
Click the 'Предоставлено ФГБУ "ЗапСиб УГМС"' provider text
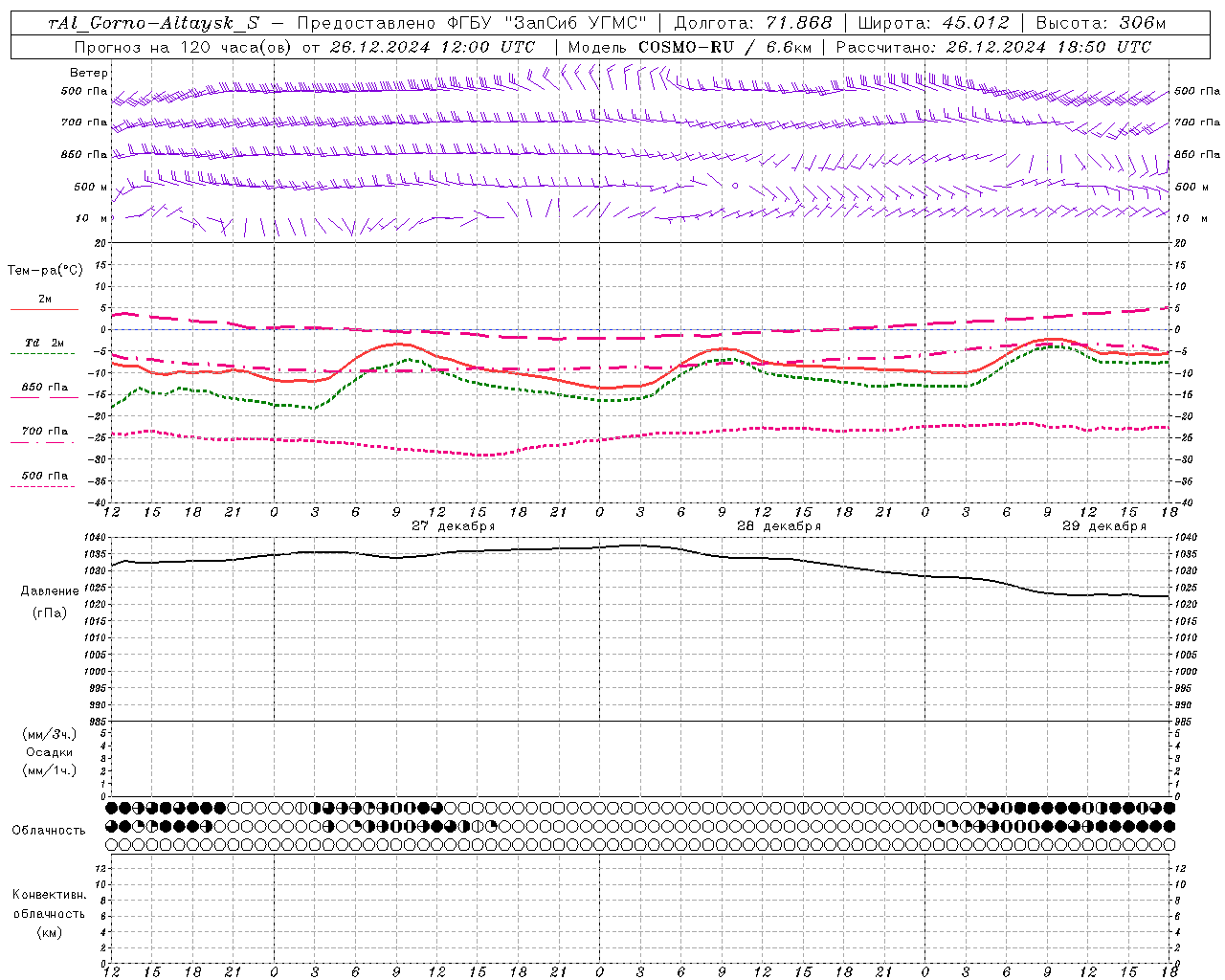point(472,23)
